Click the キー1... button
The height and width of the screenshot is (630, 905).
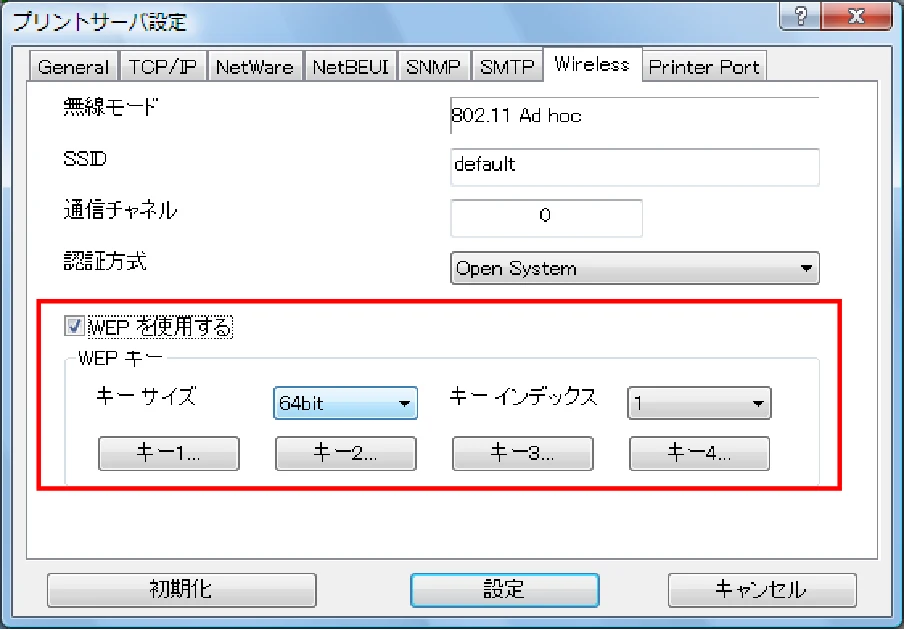[169, 453]
